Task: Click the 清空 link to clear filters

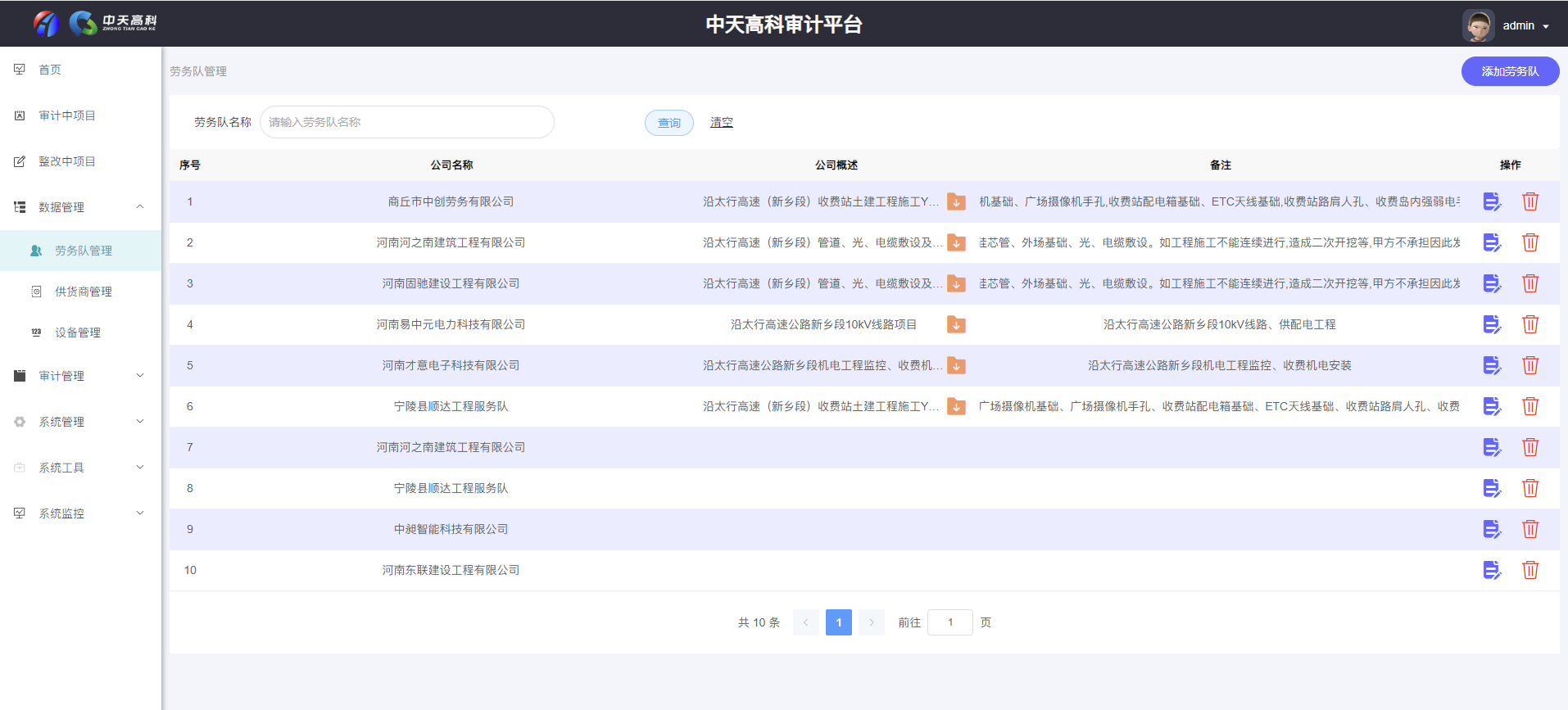Action: pos(721,122)
